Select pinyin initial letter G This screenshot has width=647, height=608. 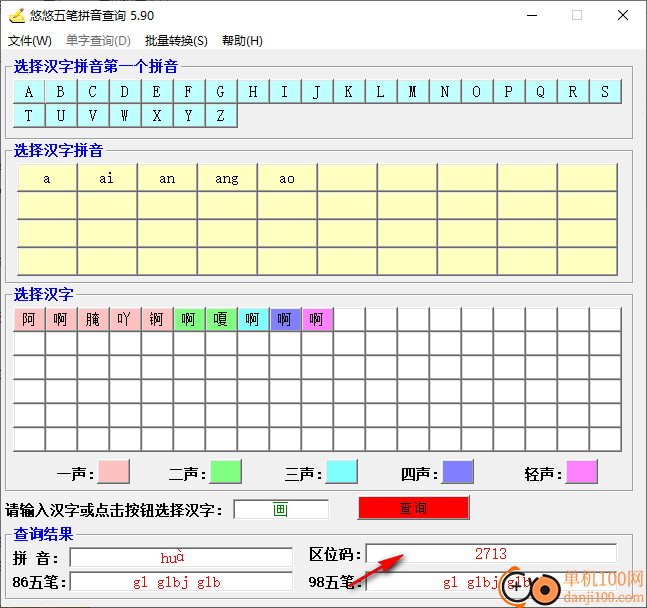[x=221, y=91]
